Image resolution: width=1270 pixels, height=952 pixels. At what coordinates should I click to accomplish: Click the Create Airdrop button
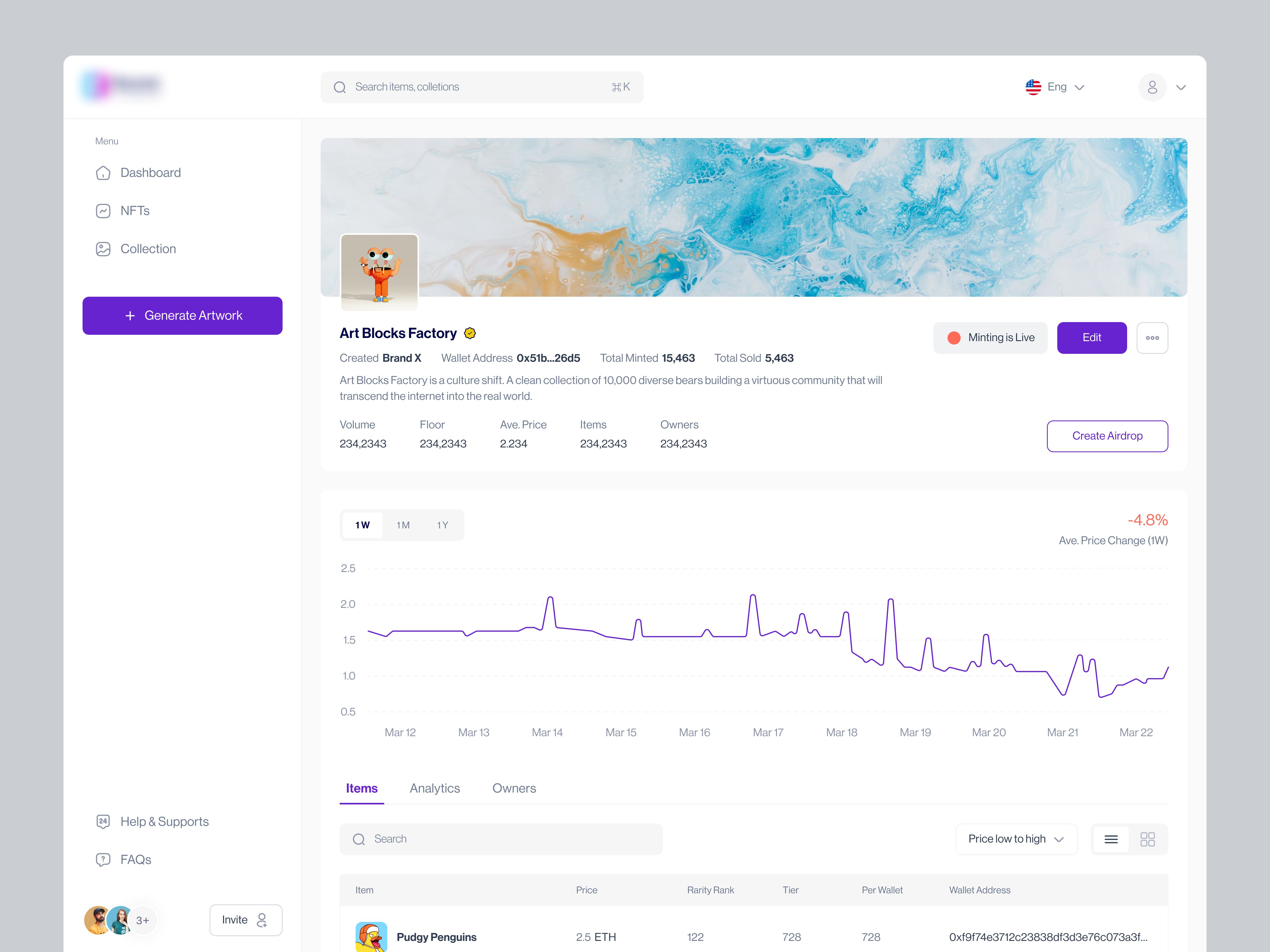pos(1107,436)
